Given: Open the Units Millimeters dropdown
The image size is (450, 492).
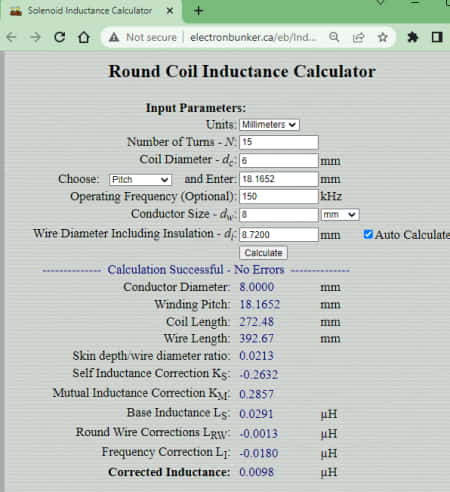Looking at the screenshot, I should coord(269,125).
